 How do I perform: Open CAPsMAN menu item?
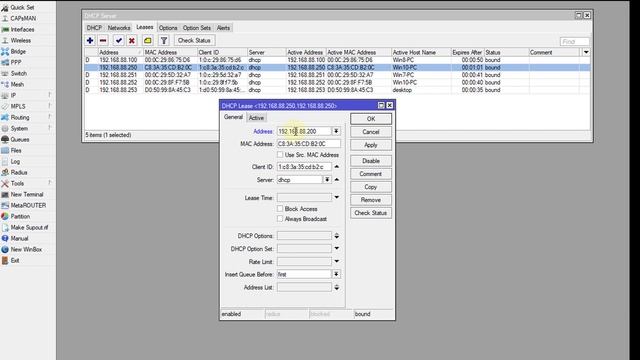tap(23, 18)
